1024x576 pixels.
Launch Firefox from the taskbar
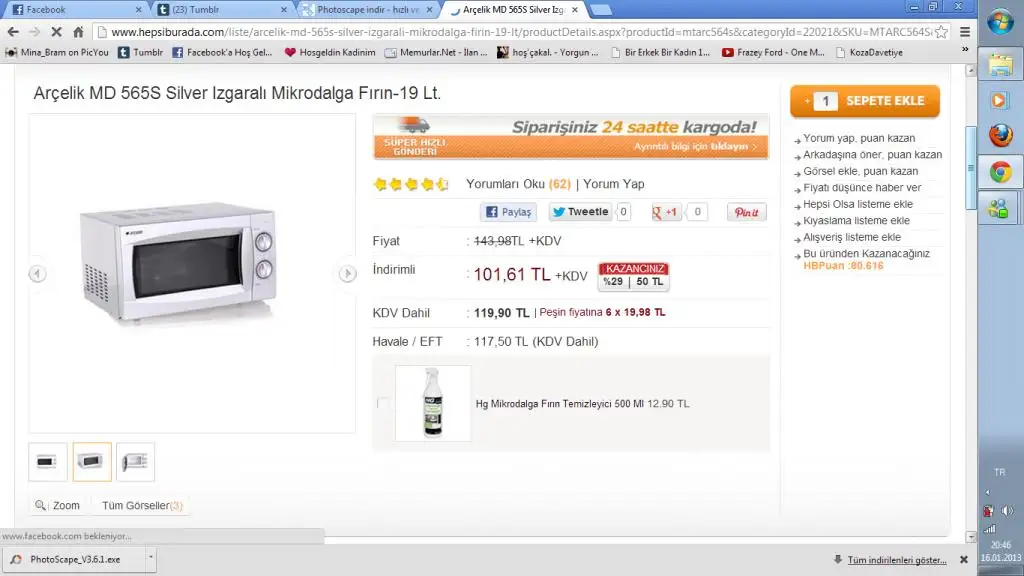point(1000,135)
